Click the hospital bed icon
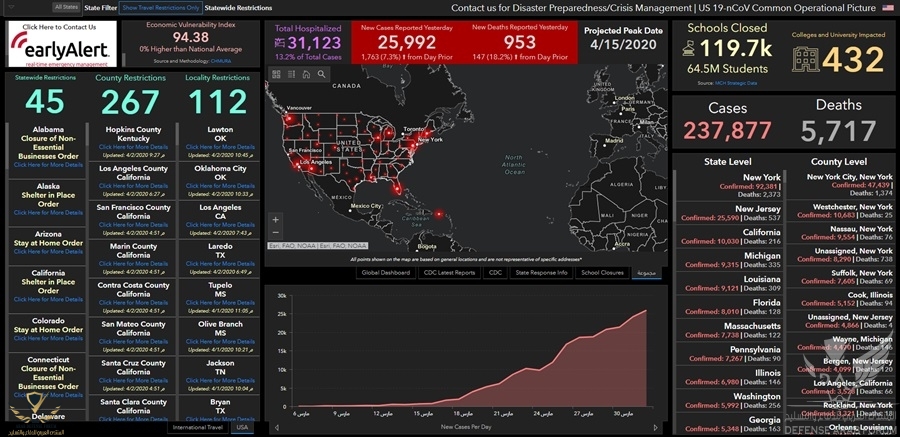The image size is (900, 437). click(280, 43)
